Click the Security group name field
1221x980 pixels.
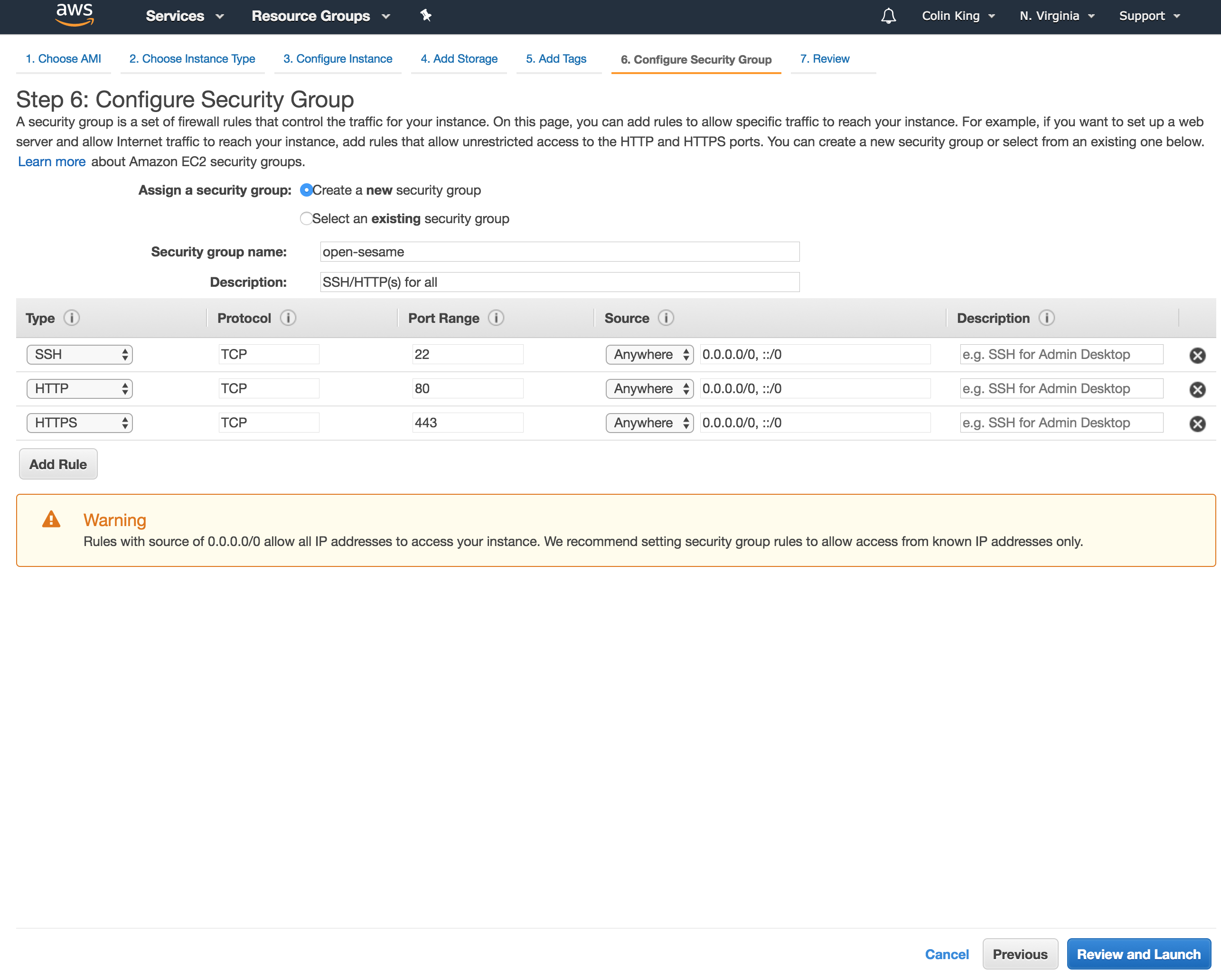[x=560, y=252]
